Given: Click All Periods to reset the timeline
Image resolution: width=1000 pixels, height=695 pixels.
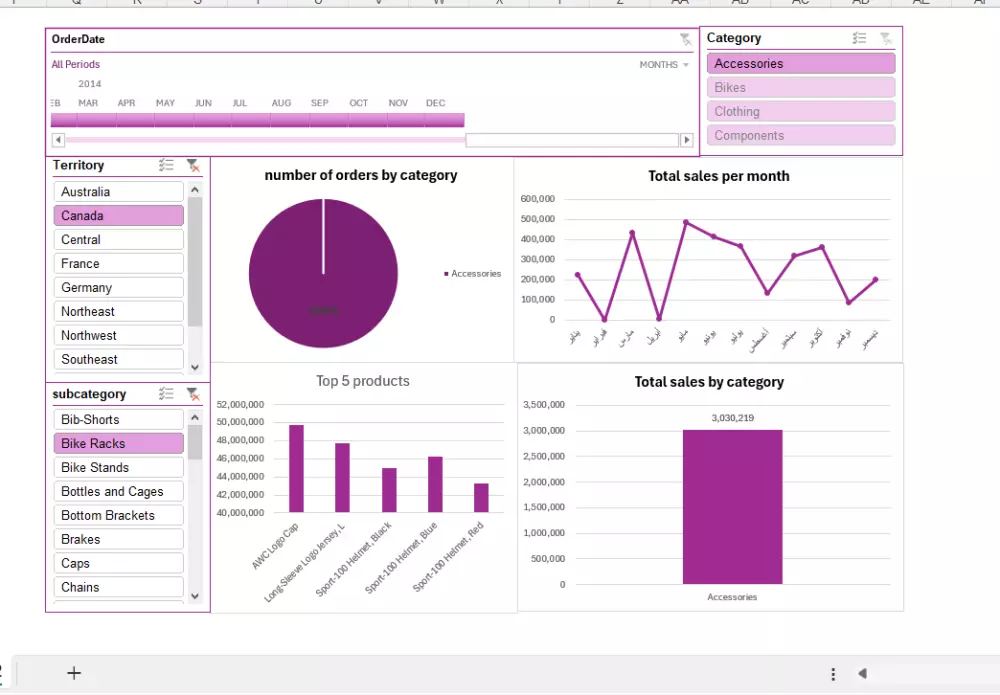Looking at the screenshot, I should point(75,64).
